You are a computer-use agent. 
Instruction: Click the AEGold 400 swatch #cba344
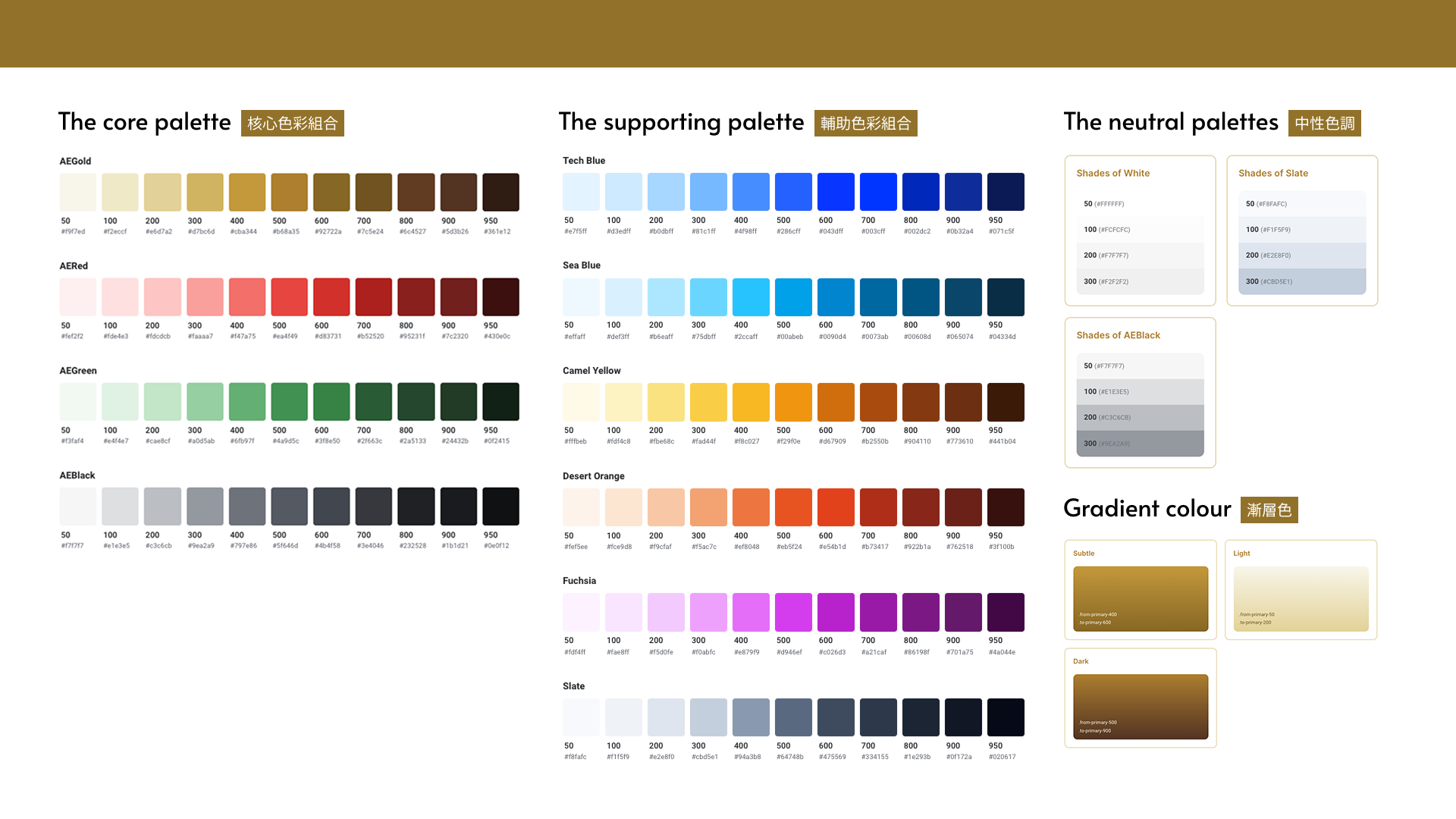pos(247,192)
